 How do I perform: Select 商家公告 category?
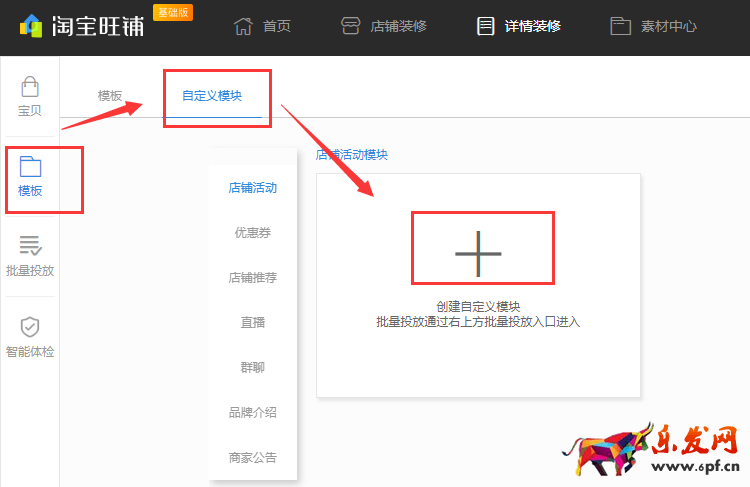pyautogui.click(x=252, y=458)
